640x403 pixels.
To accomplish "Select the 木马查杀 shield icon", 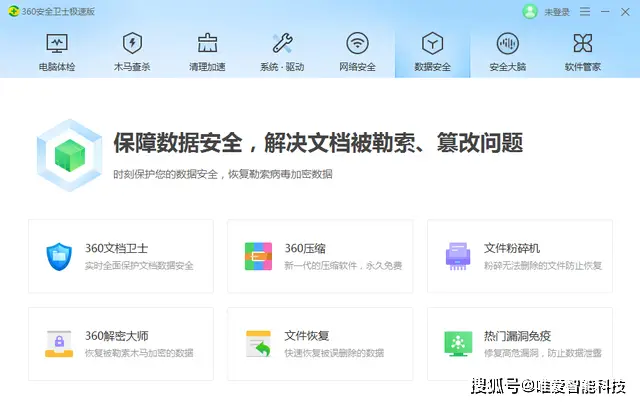I will click(x=132, y=43).
